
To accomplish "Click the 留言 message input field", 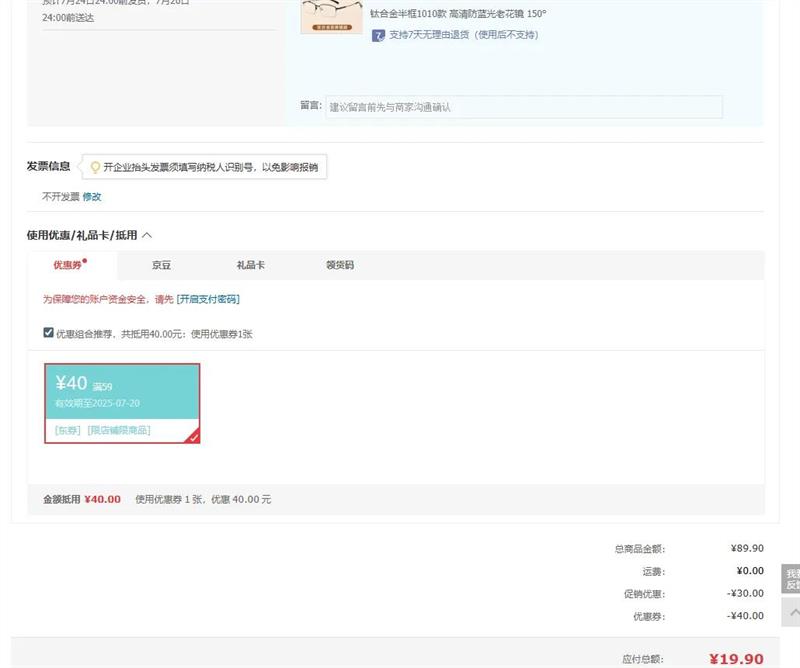I will coord(523,107).
